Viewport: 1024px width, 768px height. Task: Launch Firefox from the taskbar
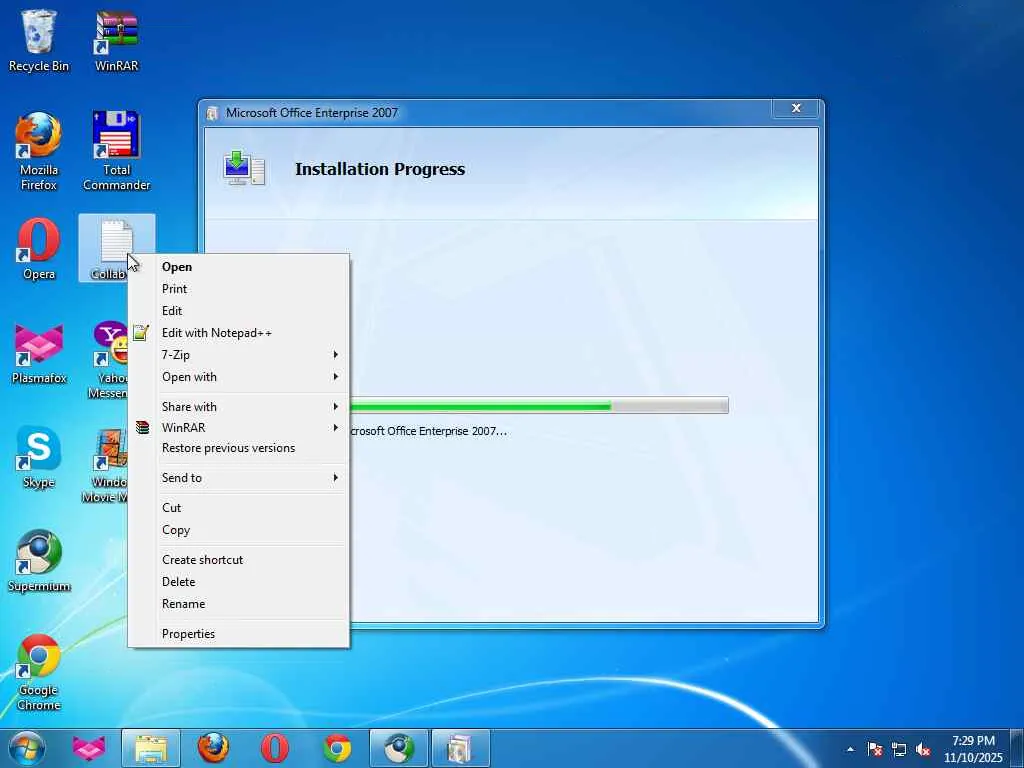213,748
